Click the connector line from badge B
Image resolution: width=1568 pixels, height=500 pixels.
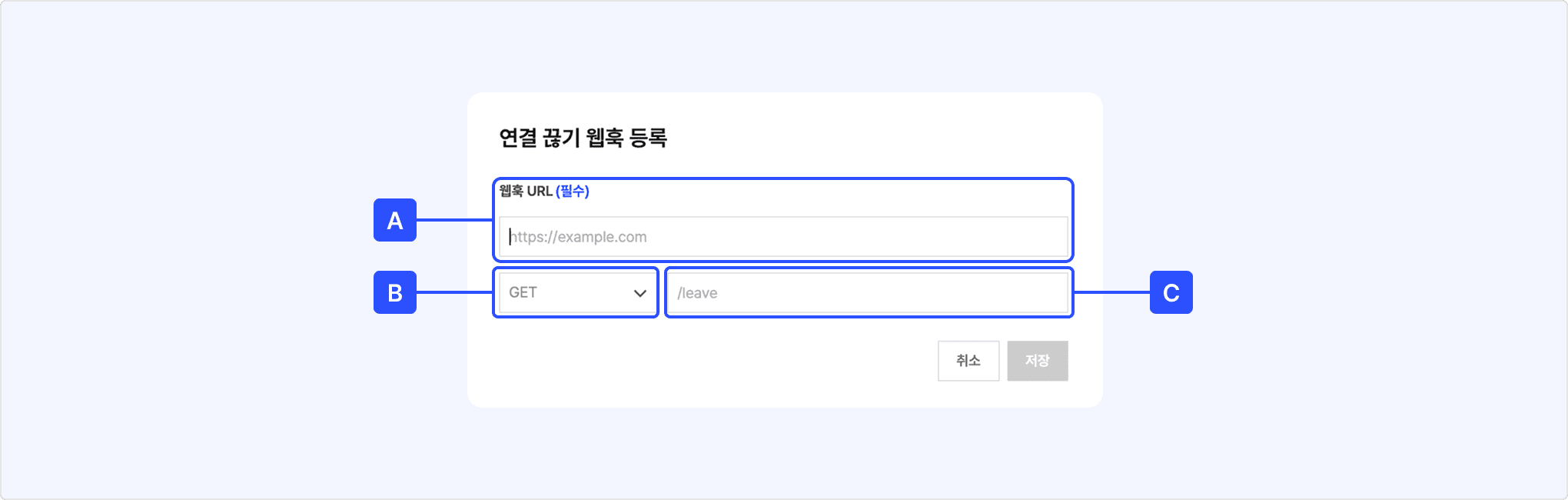coord(453,292)
